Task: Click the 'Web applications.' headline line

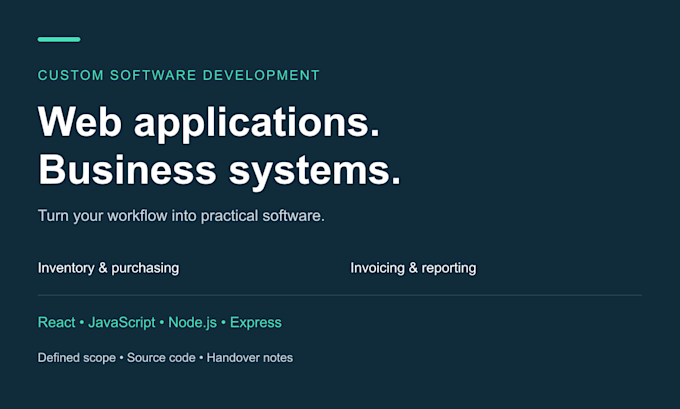Action: [x=209, y=122]
